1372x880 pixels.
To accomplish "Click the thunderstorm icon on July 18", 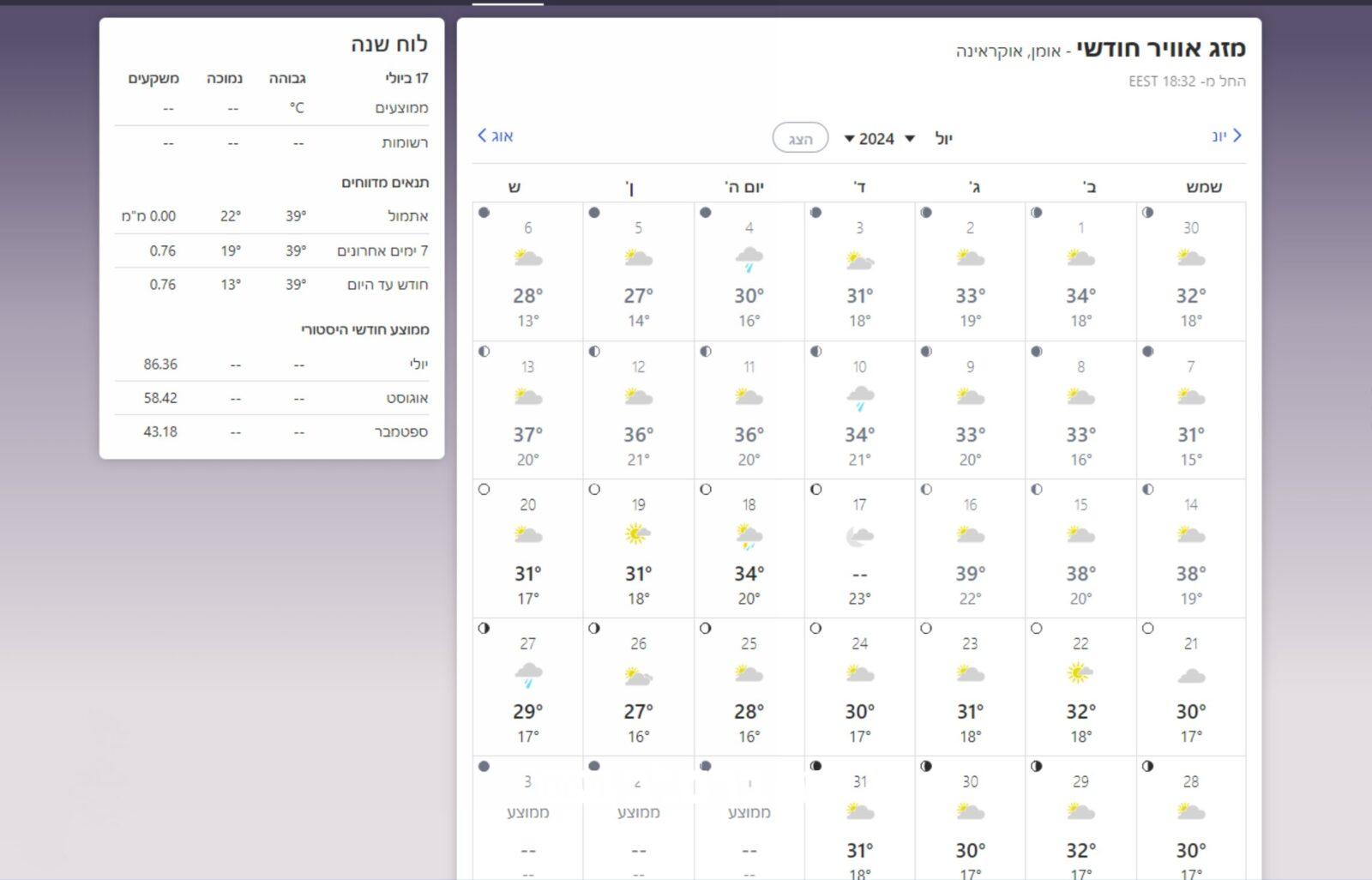I will (x=749, y=537).
